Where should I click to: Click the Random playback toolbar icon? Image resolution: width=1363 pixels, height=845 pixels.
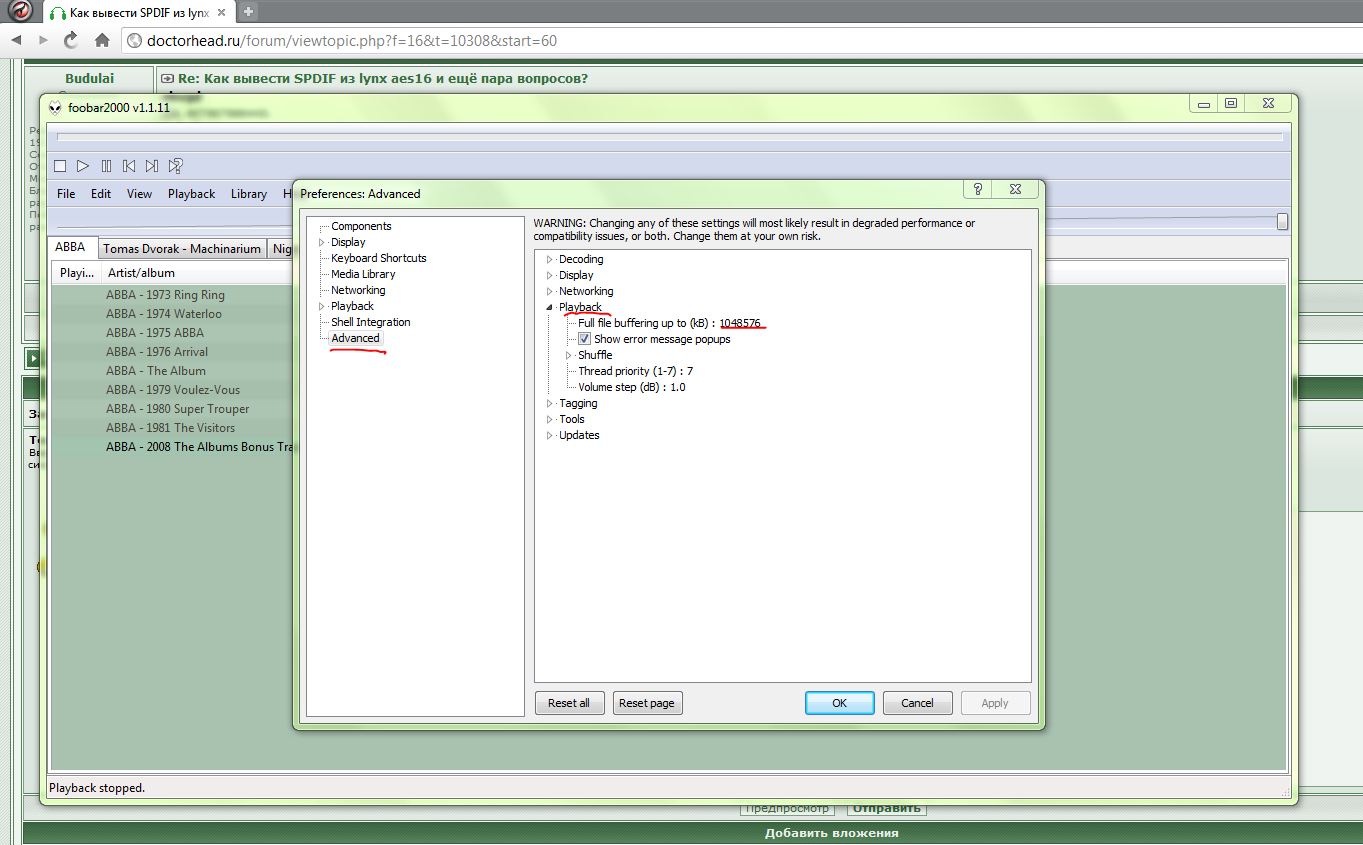[175, 166]
